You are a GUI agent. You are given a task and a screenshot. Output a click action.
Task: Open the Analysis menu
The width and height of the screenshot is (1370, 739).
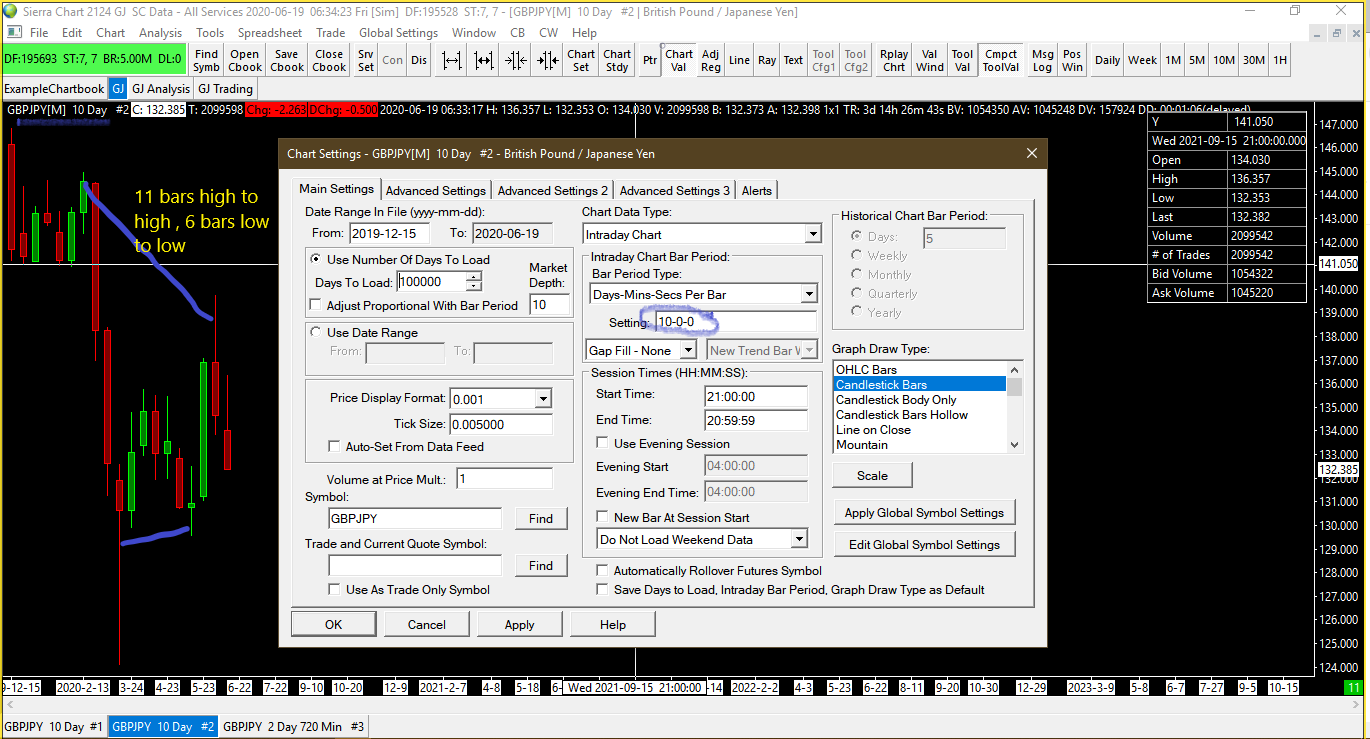click(x=160, y=33)
